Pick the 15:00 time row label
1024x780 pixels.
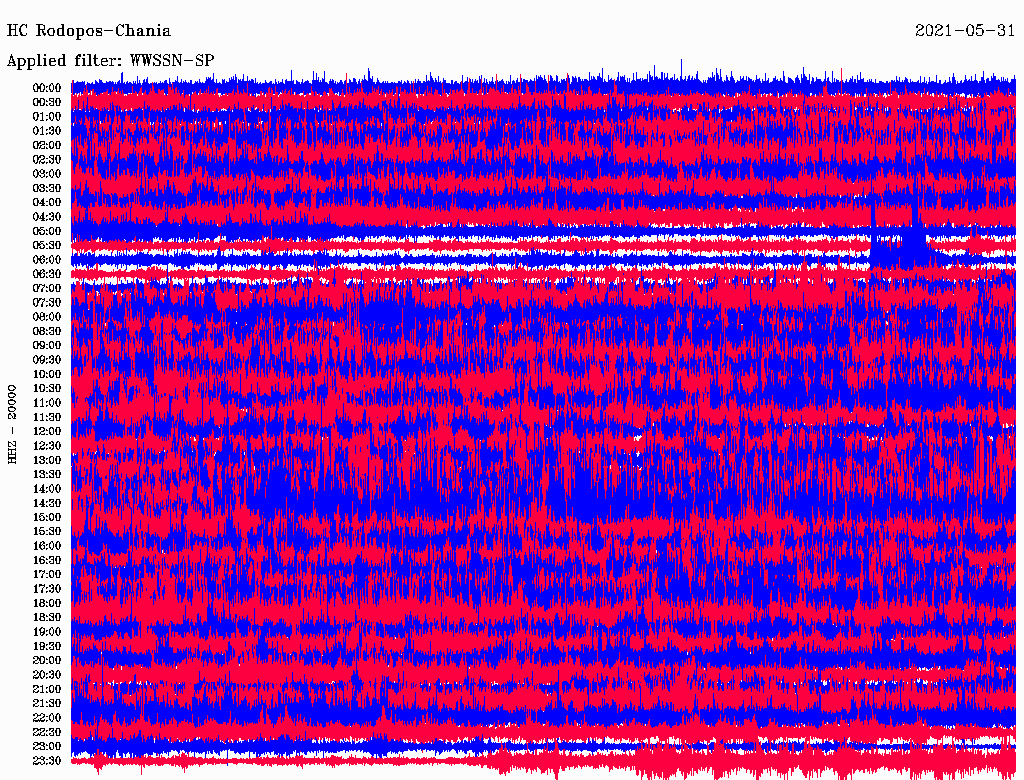tap(47, 517)
